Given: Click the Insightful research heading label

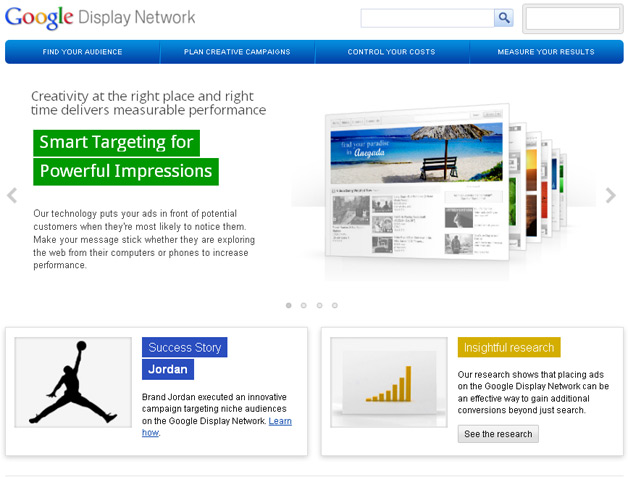Looking at the screenshot, I should pos(509,348).
